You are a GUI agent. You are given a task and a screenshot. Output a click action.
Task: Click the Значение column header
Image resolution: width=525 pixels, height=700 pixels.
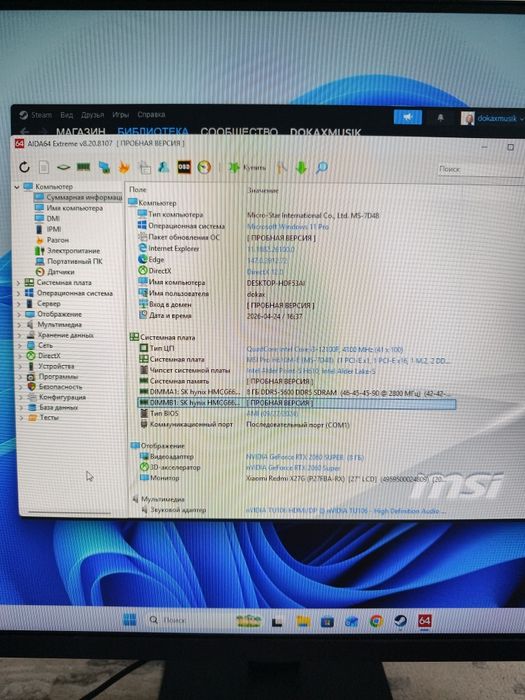(263, 191)
